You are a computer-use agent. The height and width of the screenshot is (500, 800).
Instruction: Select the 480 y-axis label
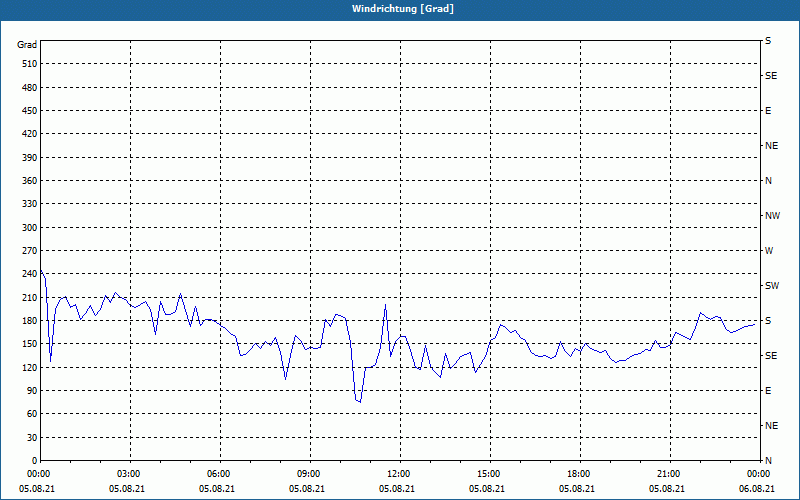[x=30, y=88]
